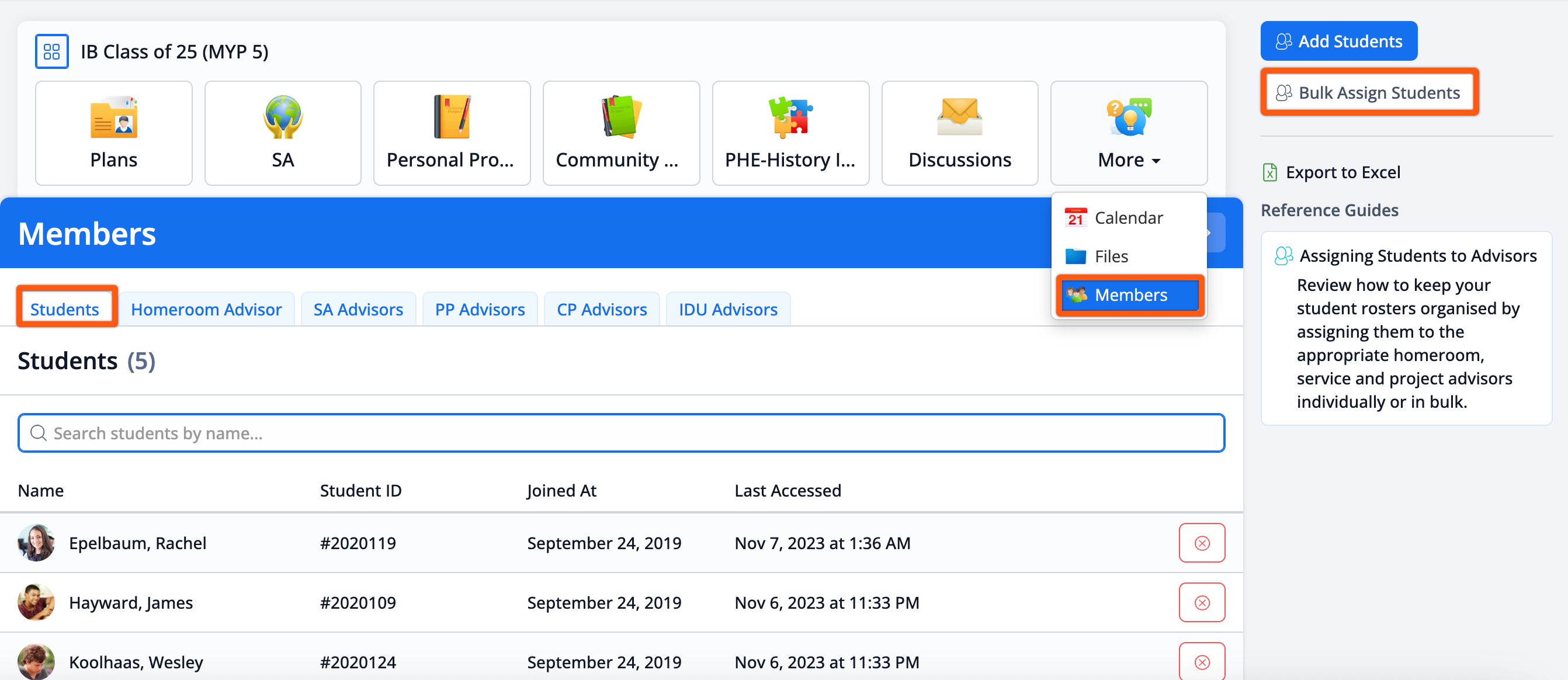Select Members from the More menu
Screen dimensions: 1568x680
tap(1130, 295)
